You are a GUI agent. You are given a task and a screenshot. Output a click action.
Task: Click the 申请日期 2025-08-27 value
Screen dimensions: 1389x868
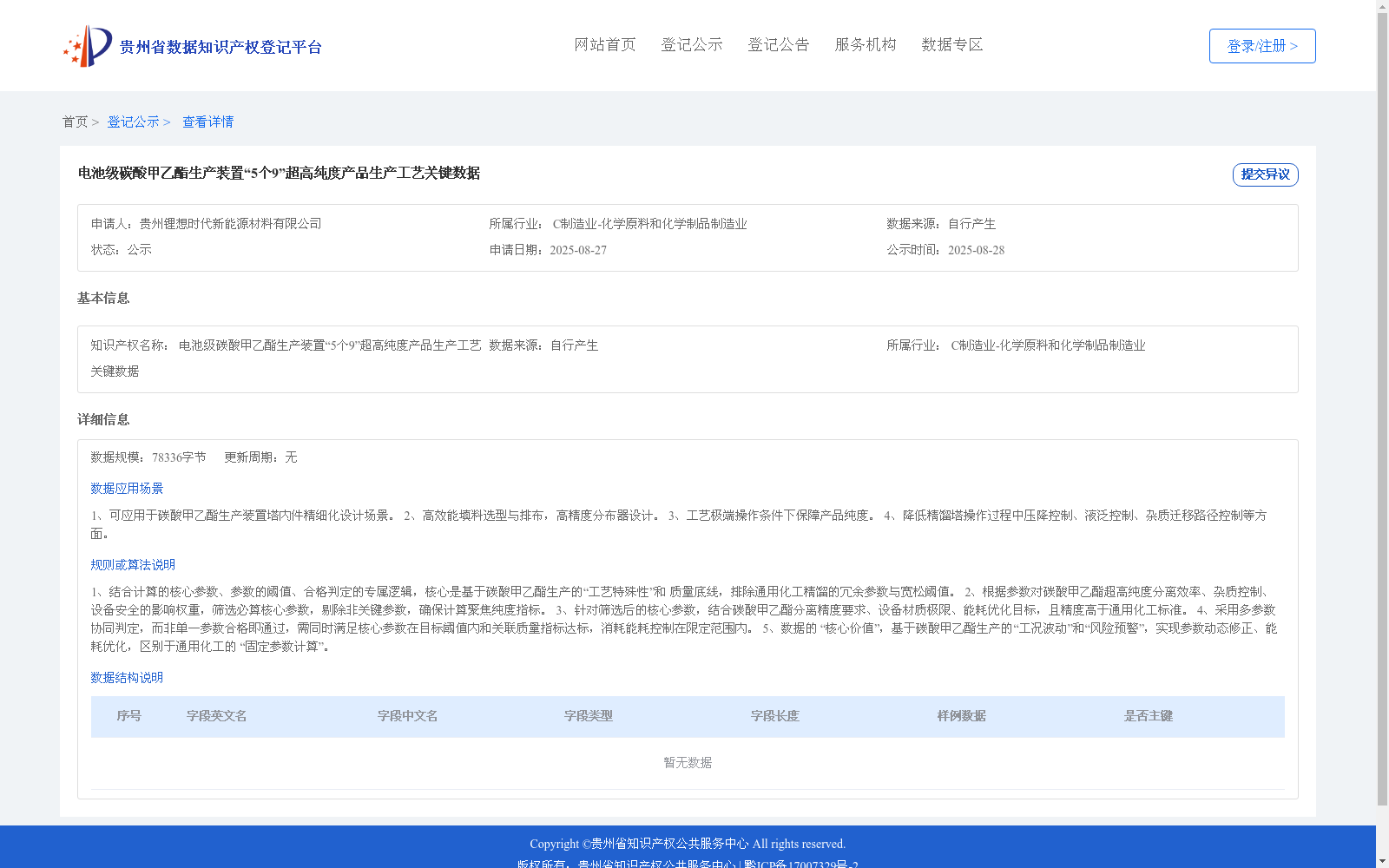[578, 250]
